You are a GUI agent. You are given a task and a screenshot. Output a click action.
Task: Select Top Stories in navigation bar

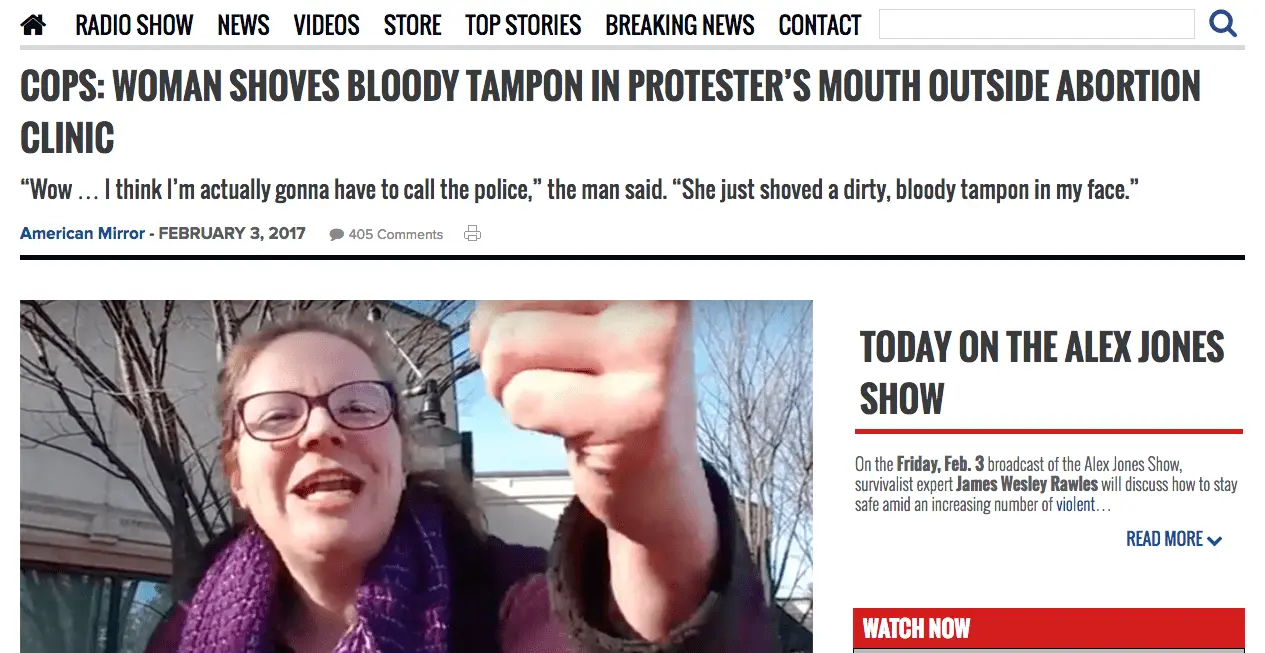tap(523, 25)
